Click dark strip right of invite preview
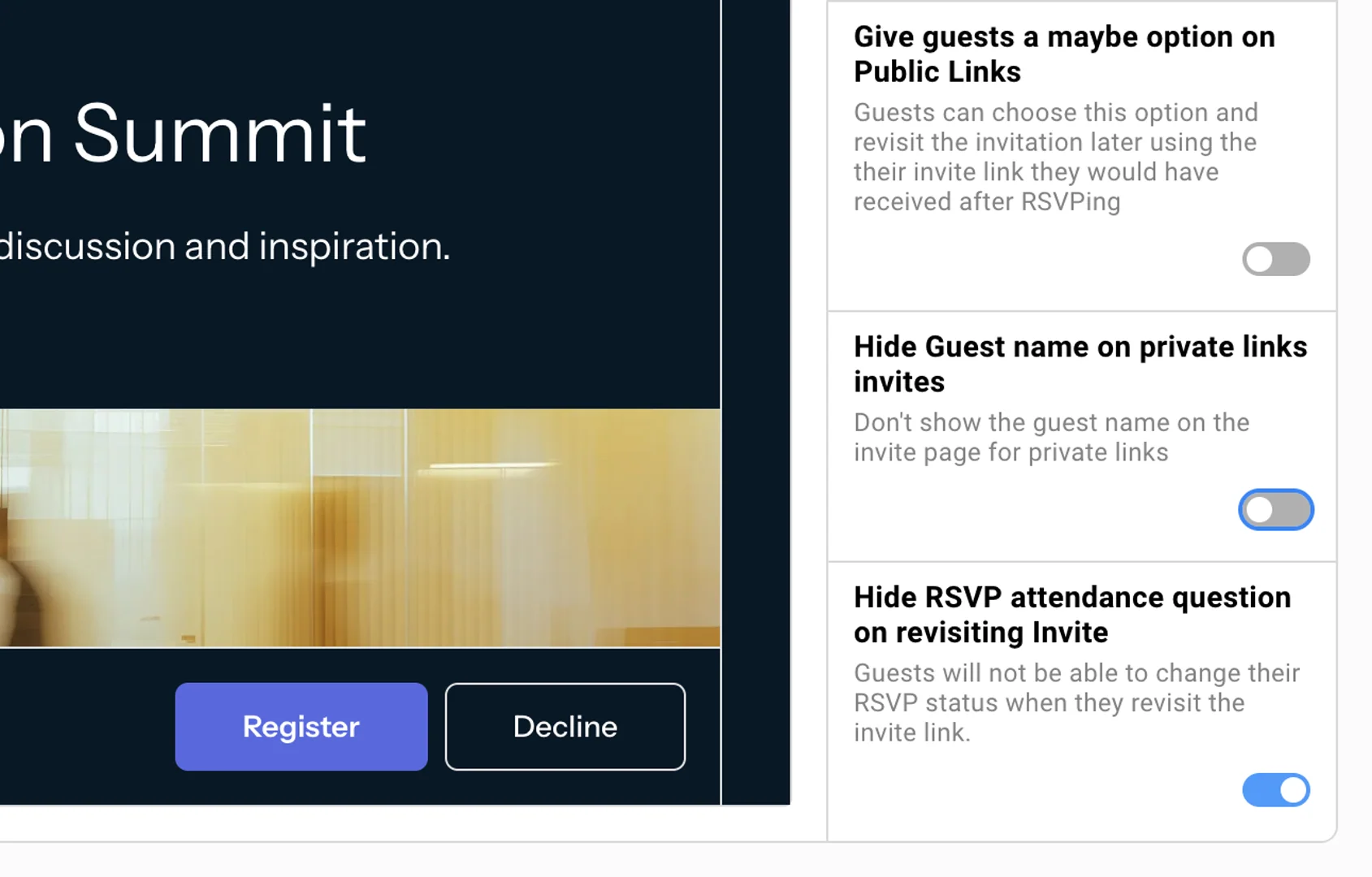1372x877 pixels. (x=755, y=406)
